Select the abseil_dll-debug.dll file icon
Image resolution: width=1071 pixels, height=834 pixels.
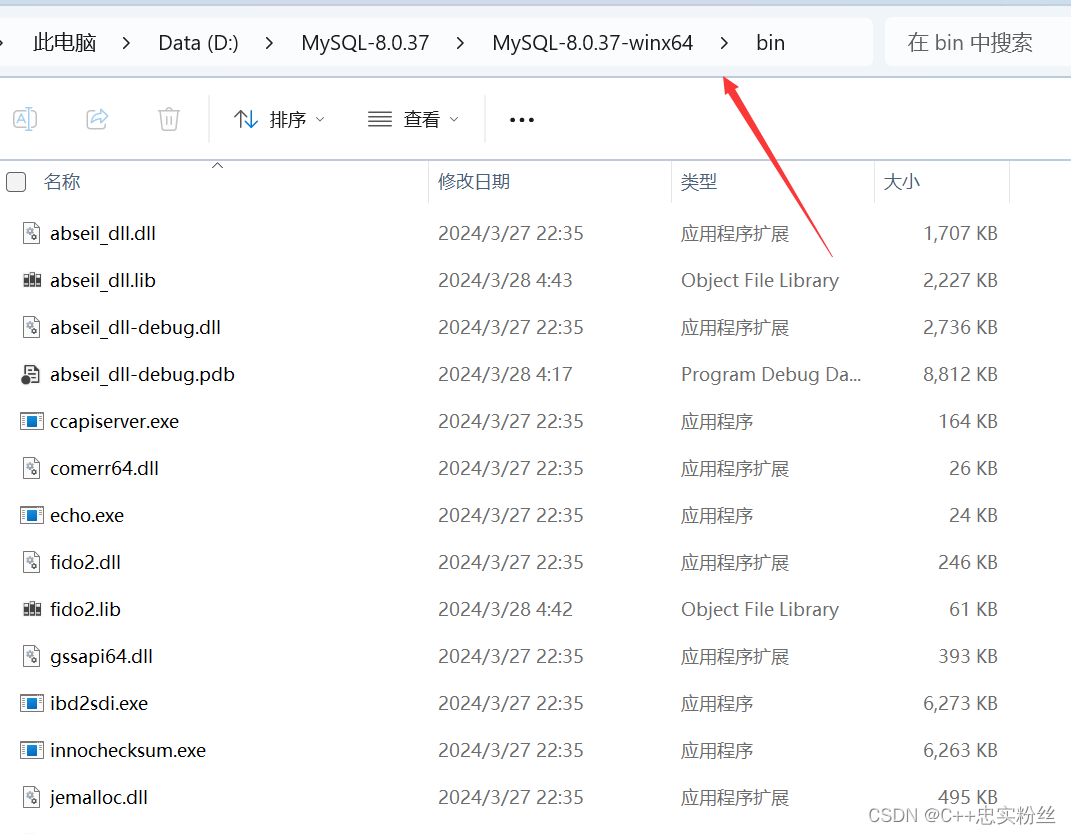tap(31, 327)
